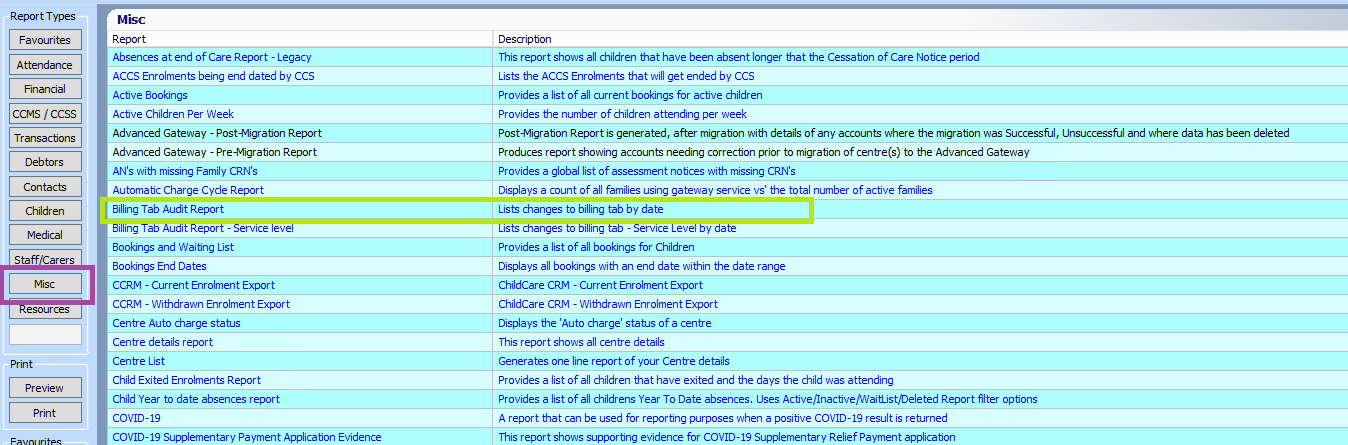Open the Active Bookings report
Screen dimensions: 1348x445
150,96
